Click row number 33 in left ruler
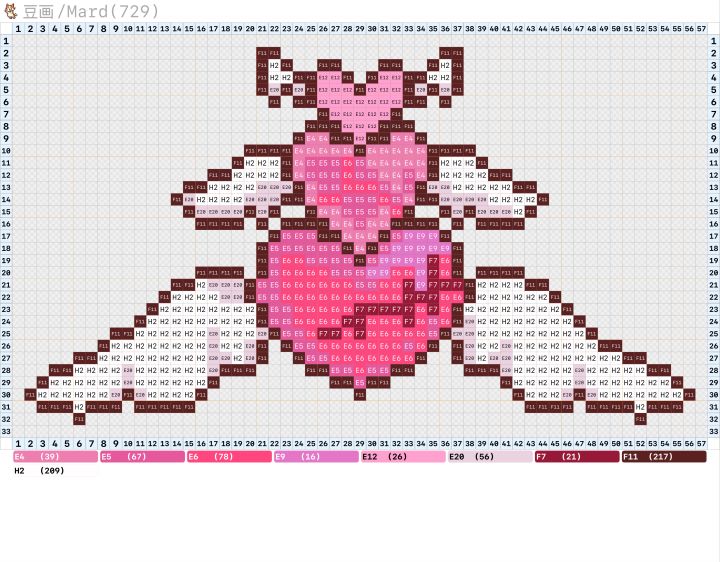This screenshot has height=562, width=720. pos(6,431)
